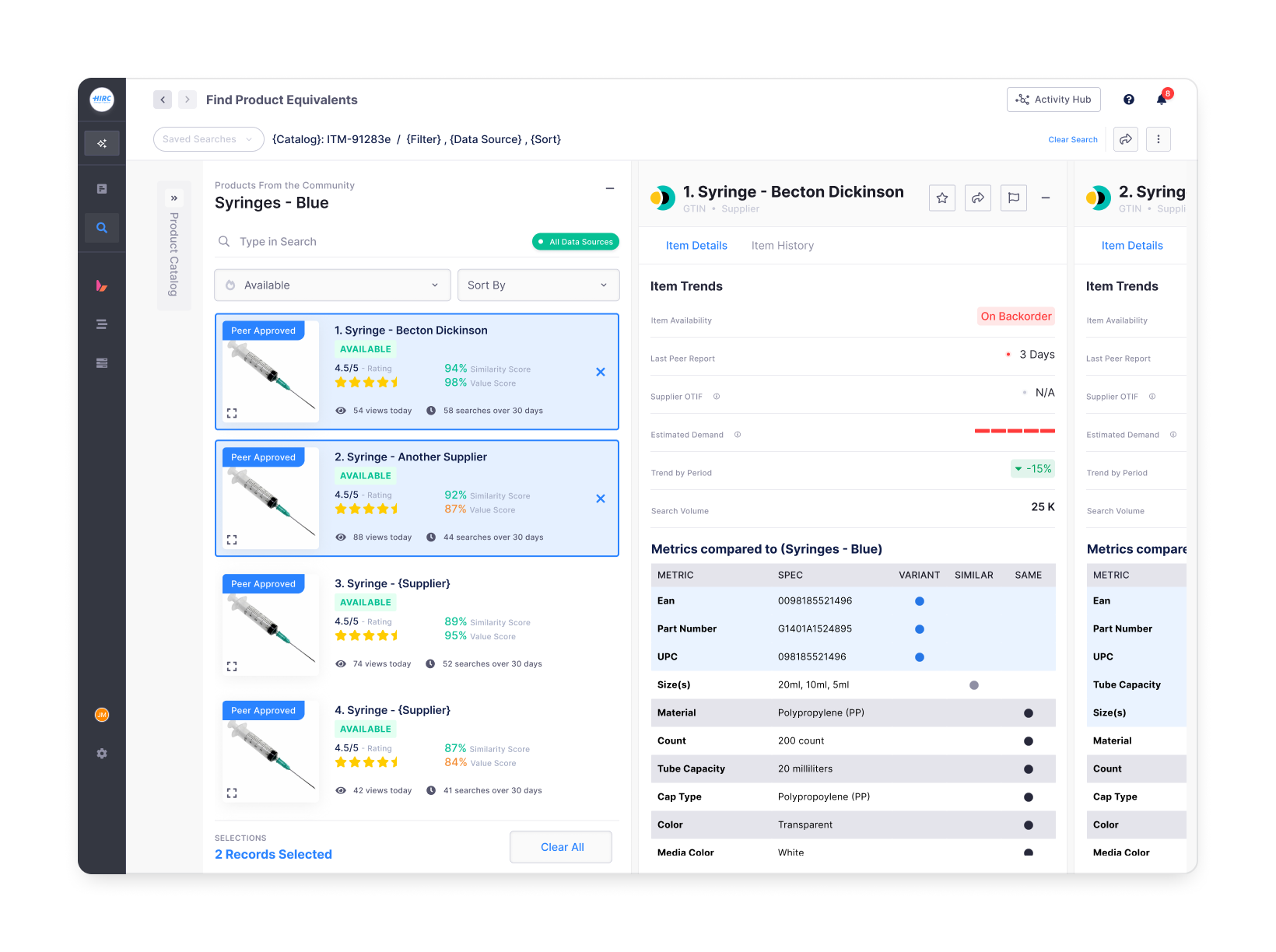Share the Becton Dickinson item details
This screenshot has width=1276, height=952.
(x=978, y=198)
